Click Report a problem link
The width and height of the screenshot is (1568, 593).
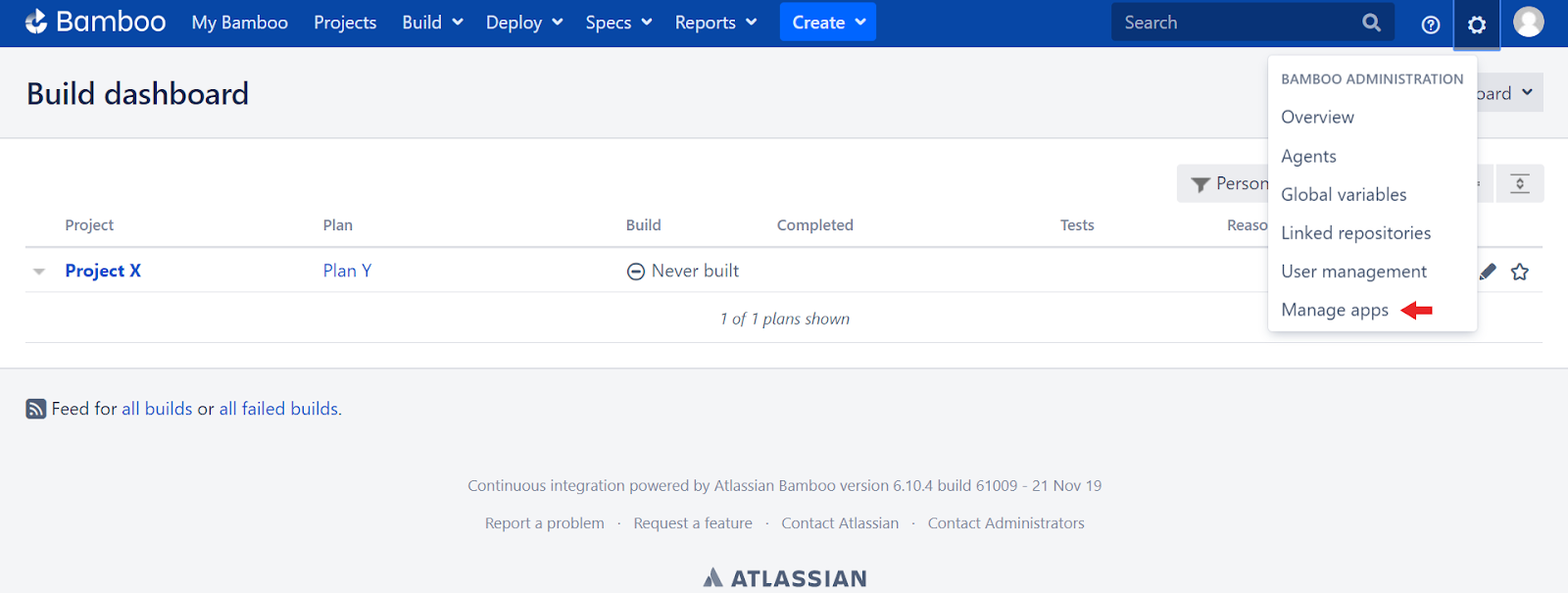pyautogui.click(x=545, y=523)
